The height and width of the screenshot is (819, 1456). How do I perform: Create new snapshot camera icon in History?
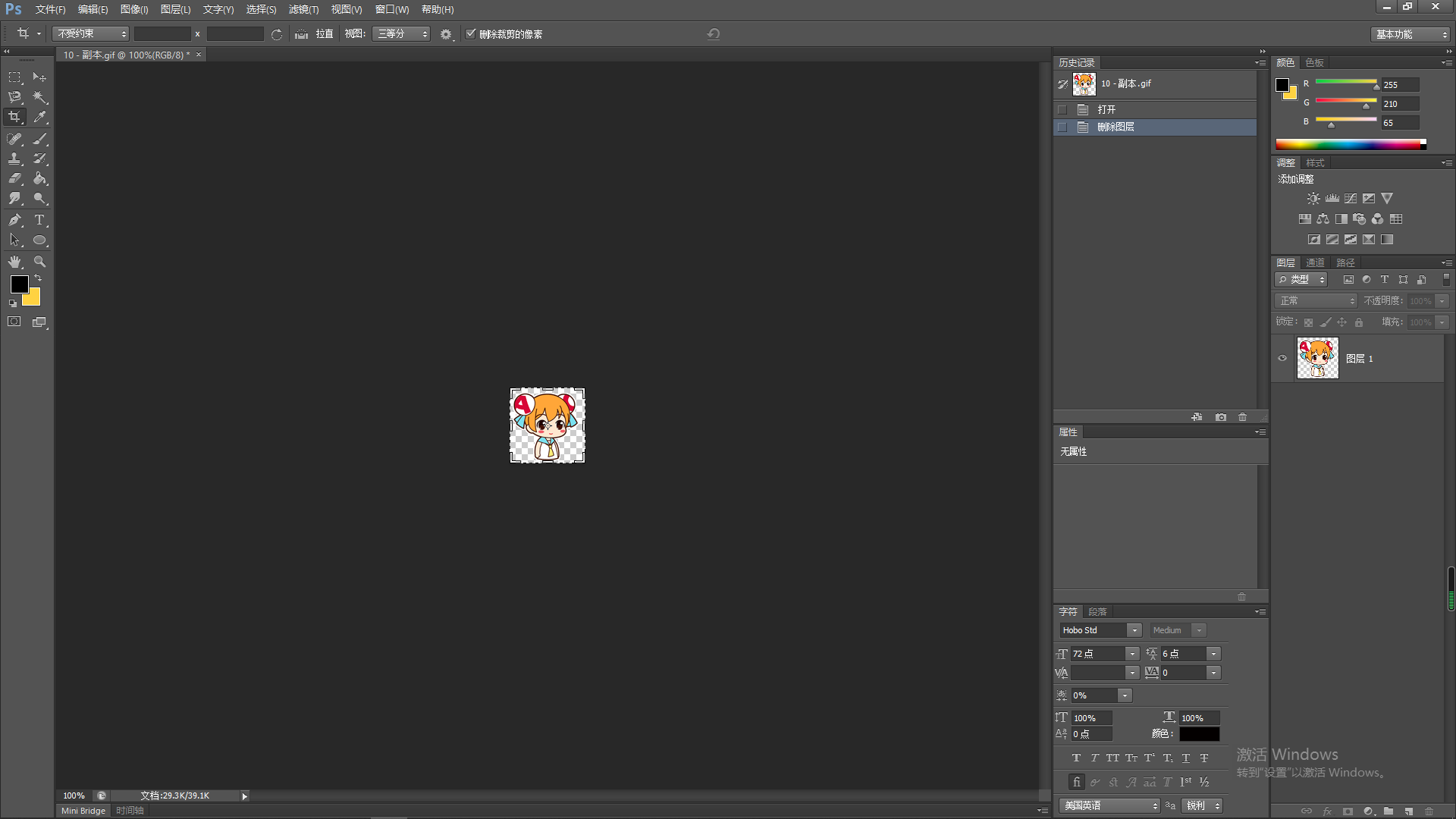pos(1220,417)
